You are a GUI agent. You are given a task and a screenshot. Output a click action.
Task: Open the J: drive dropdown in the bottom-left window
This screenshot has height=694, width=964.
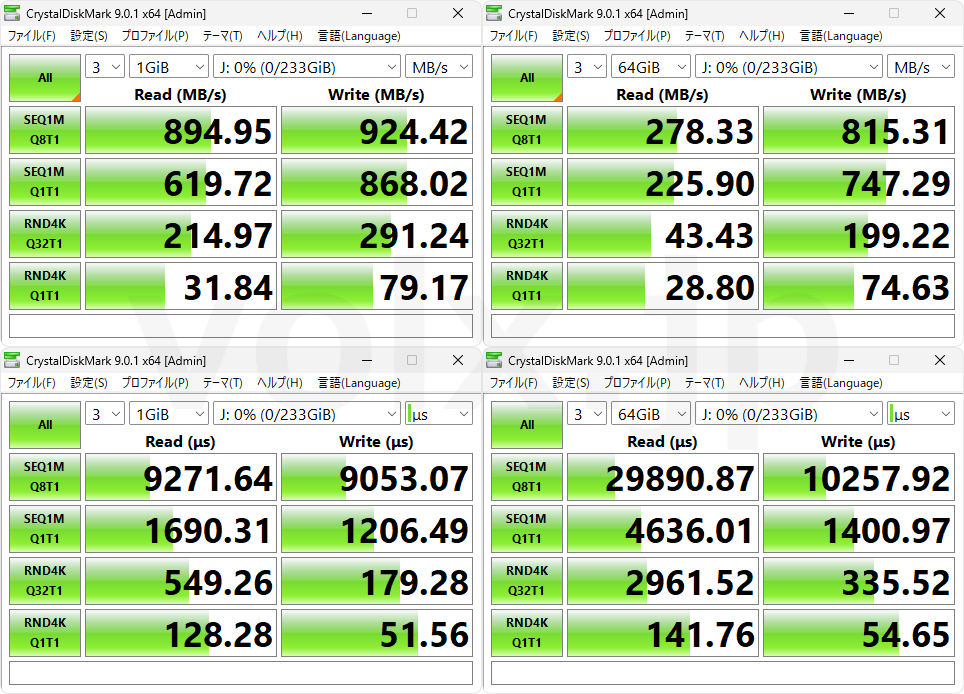pyautogui.click(x=307, y=414)
